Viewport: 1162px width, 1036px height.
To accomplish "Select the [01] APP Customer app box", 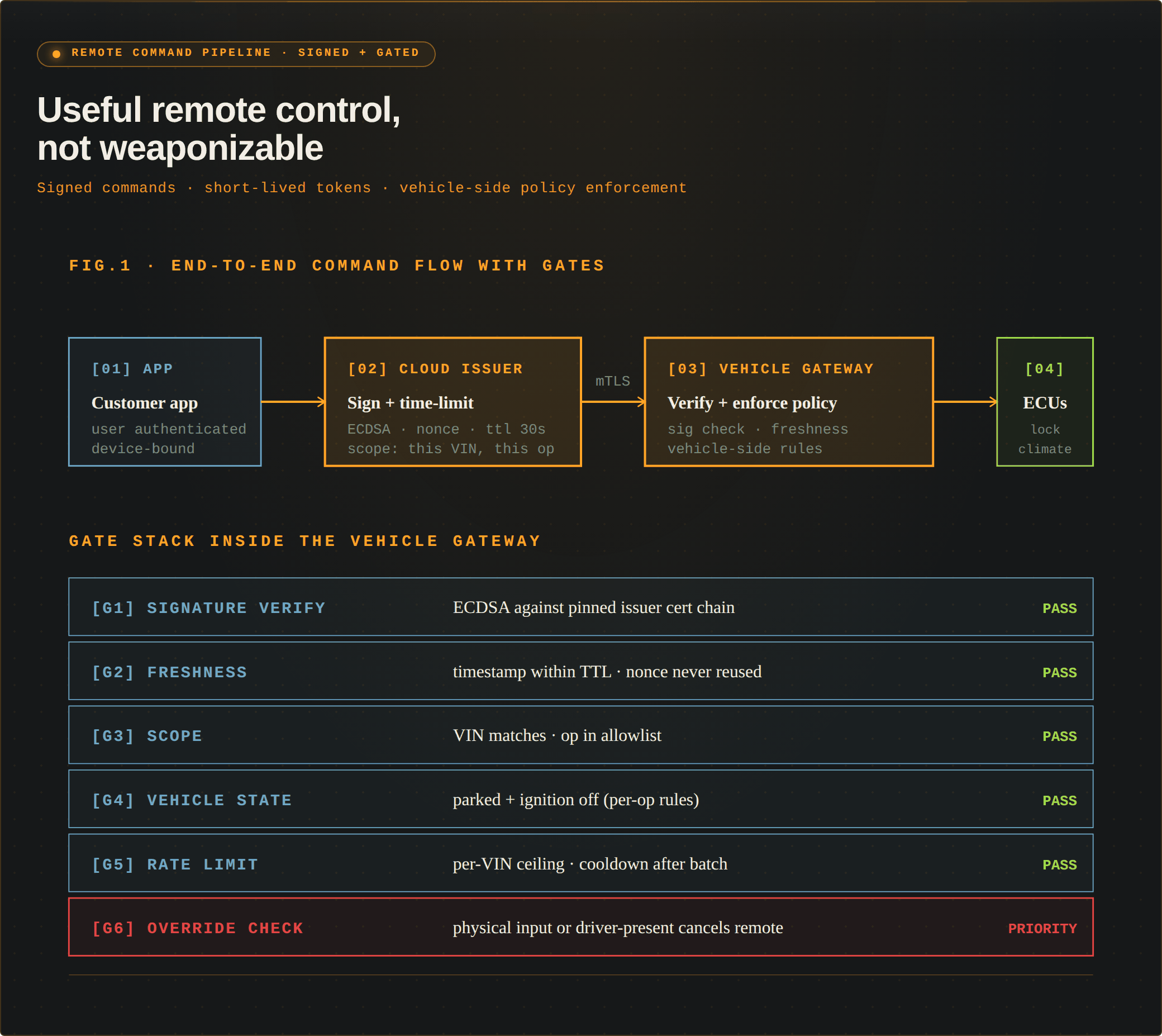I will 165,402.
